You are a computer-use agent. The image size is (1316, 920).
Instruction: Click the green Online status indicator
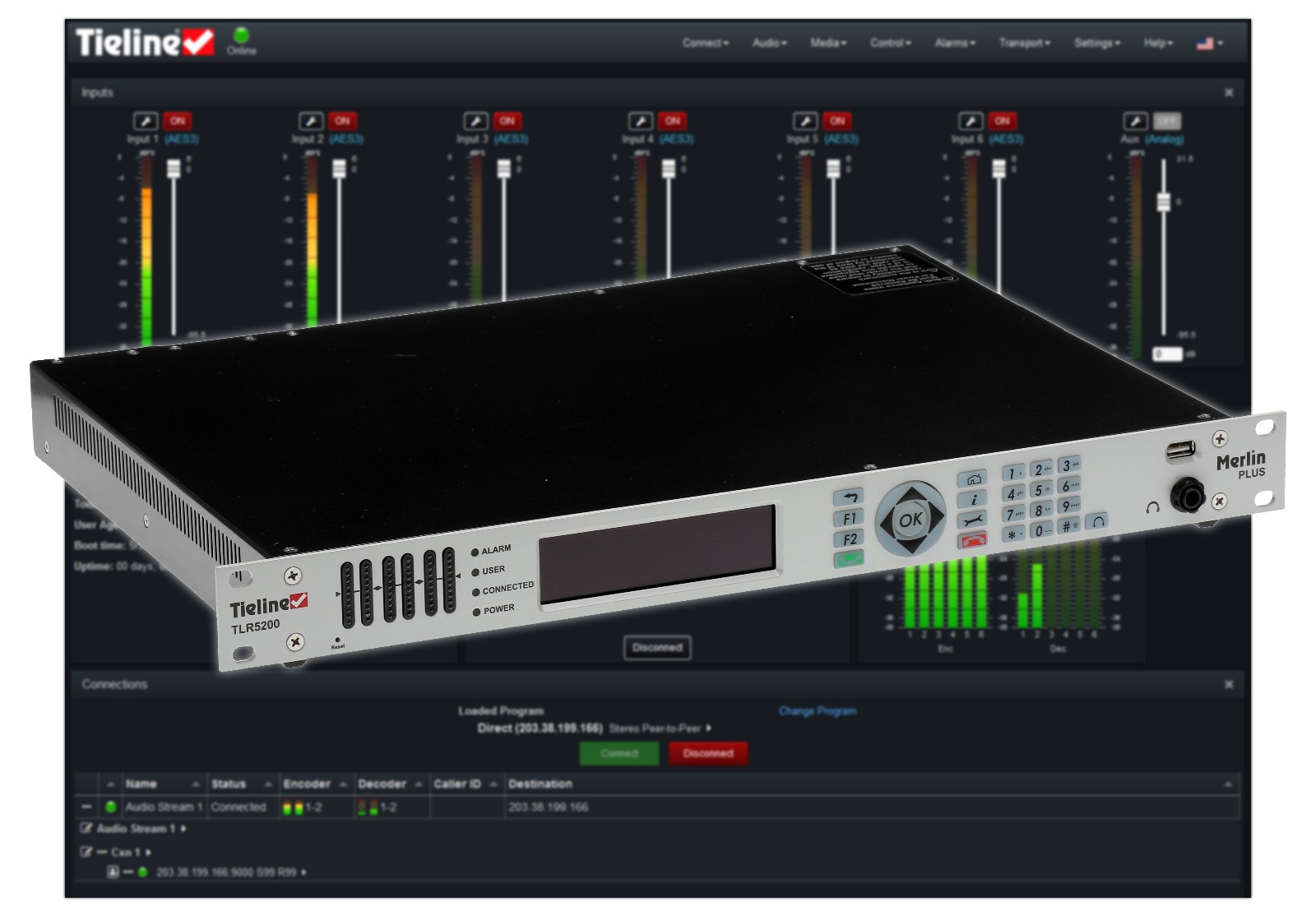[242, 35]
